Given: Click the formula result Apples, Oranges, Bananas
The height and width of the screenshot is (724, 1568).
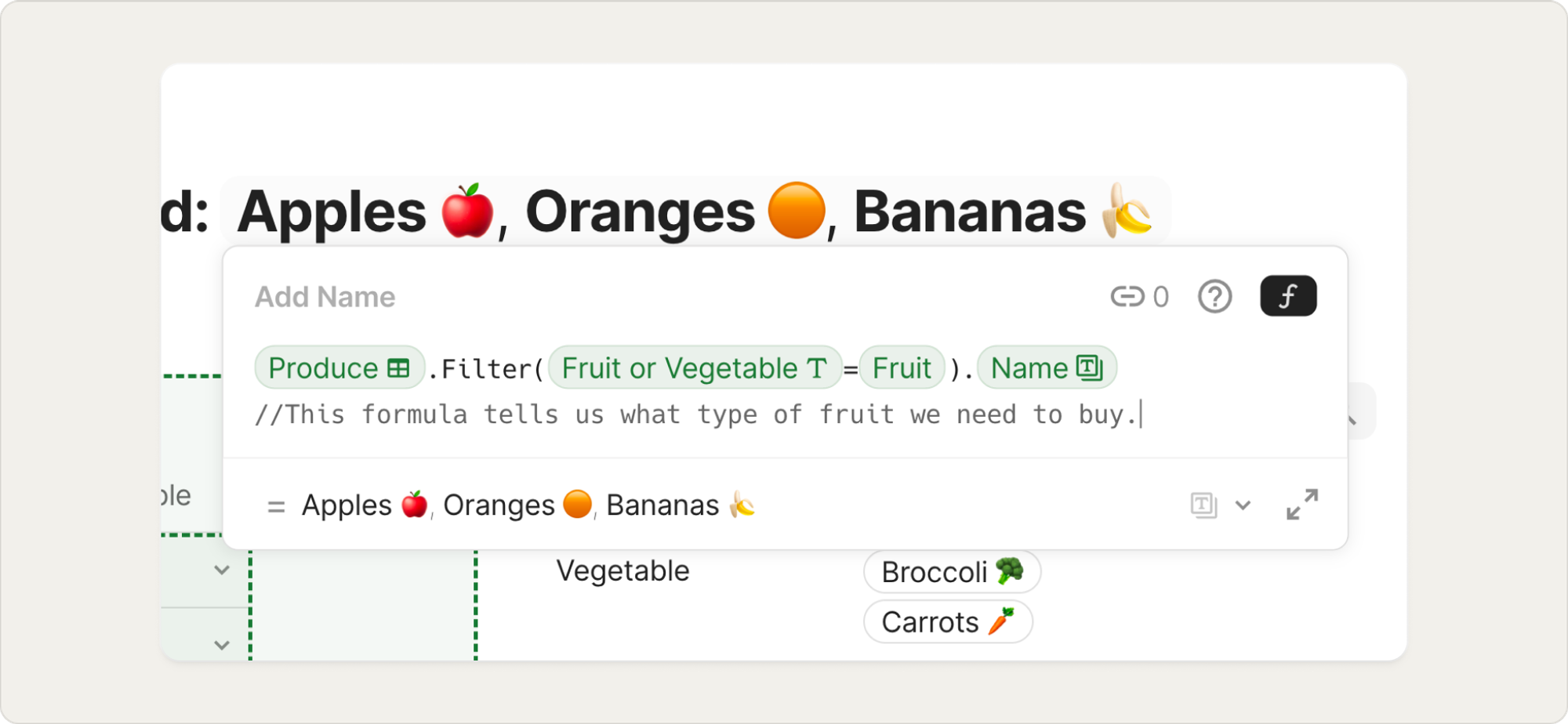Looking at the screenshot, I should point(529,505).
